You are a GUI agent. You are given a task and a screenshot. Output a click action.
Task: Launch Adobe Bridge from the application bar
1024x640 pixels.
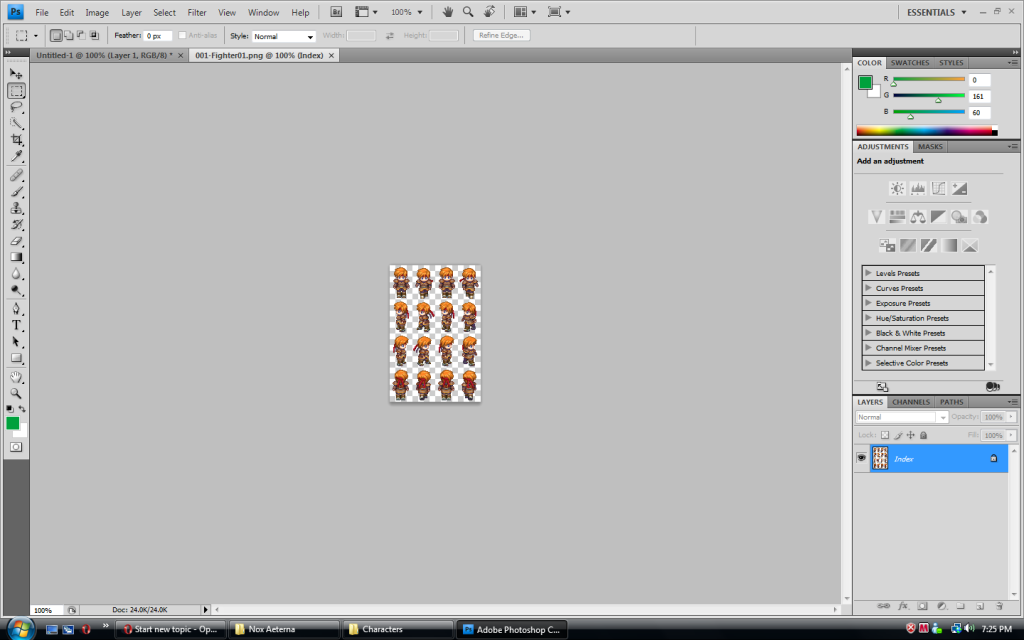(x=336, y=12)
